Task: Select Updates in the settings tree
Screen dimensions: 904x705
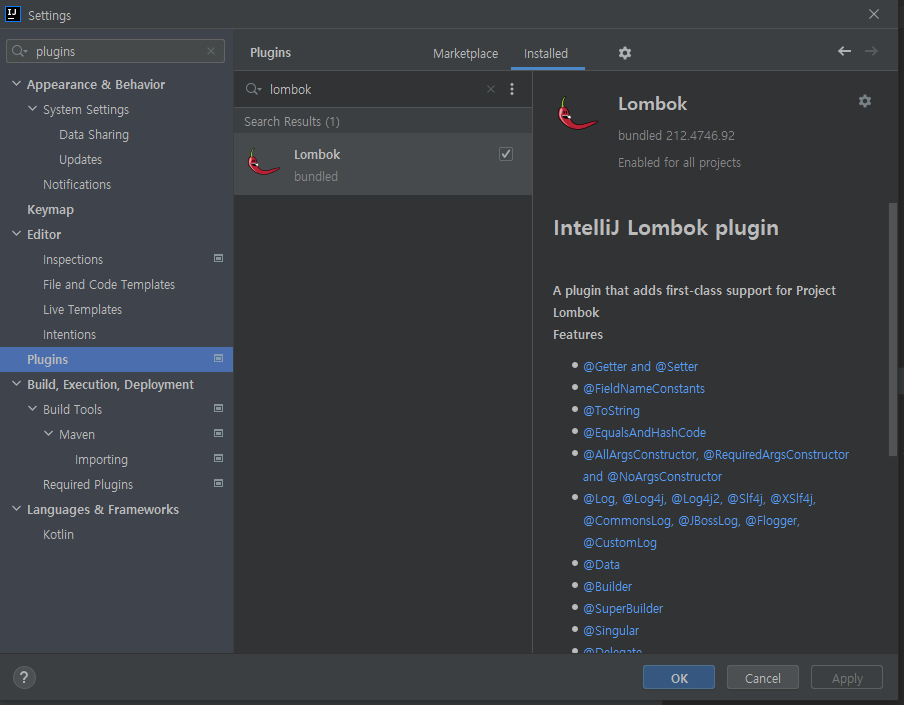Action: (80, 160)
